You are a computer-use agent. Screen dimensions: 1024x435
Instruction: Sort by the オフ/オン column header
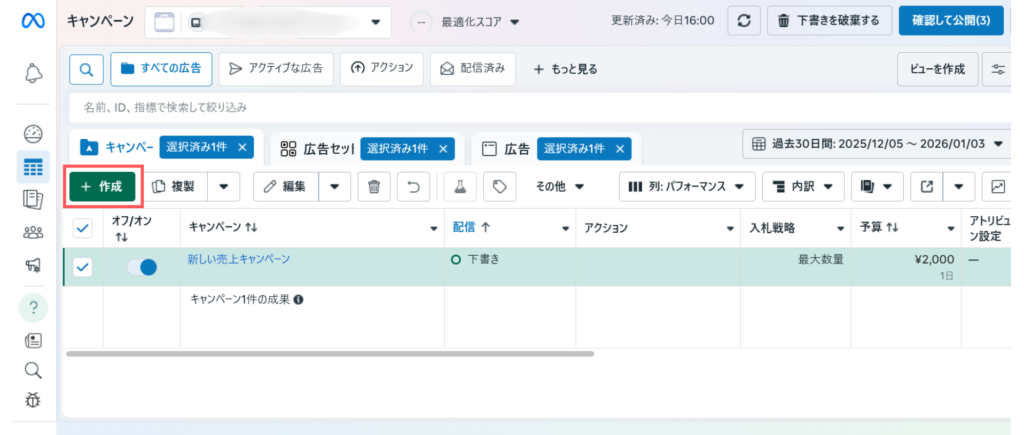133,229
